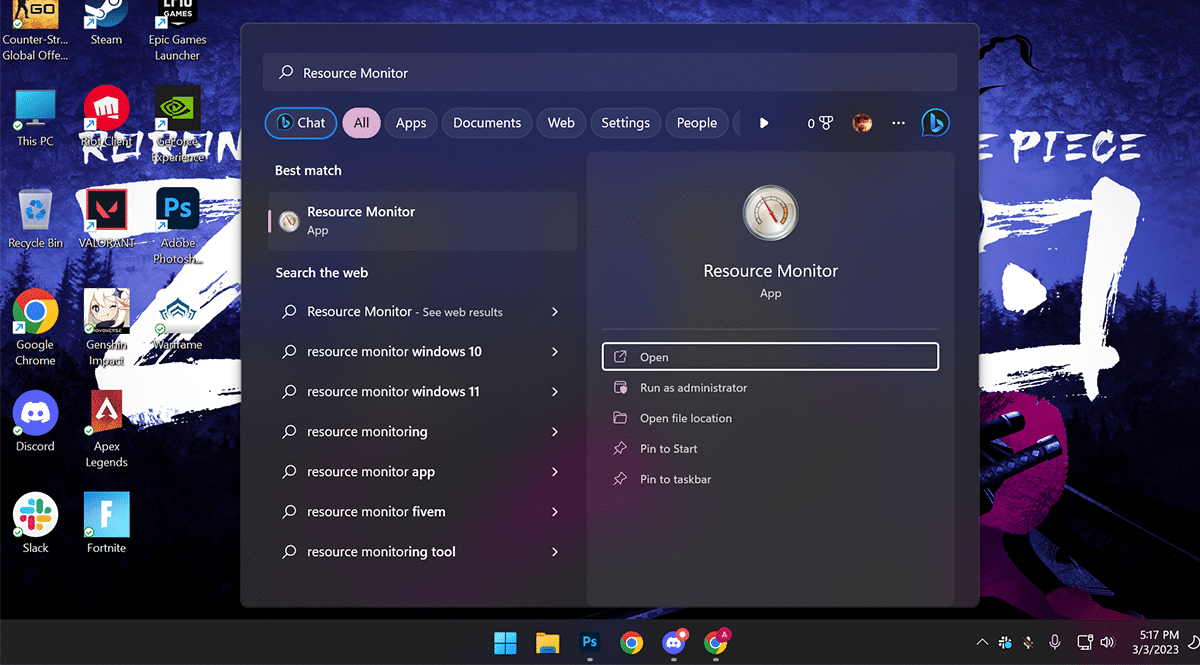
Task: Click Run as administrator
Action: tap(693, 388)
